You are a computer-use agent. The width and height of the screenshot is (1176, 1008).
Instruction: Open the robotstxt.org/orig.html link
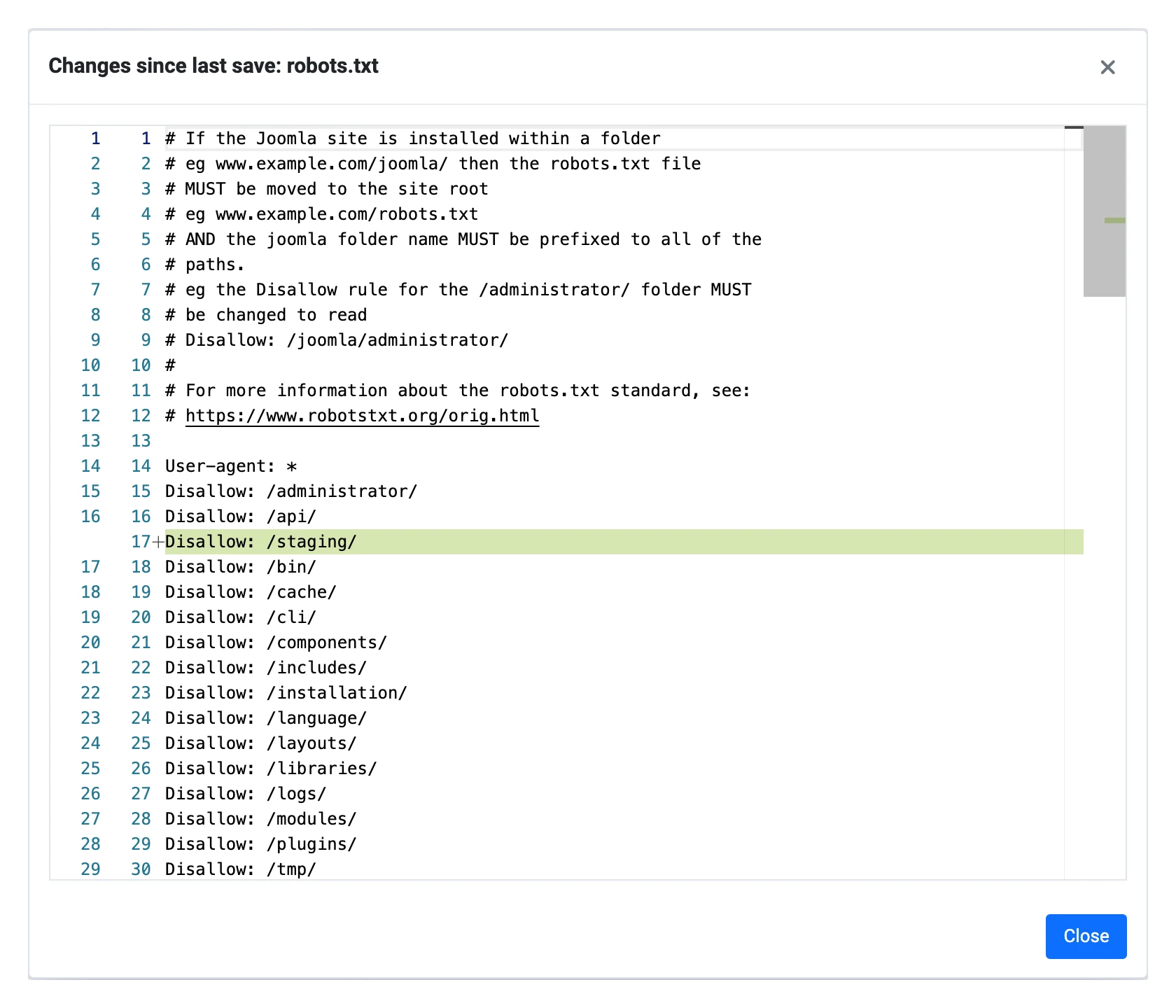(362, 416)
